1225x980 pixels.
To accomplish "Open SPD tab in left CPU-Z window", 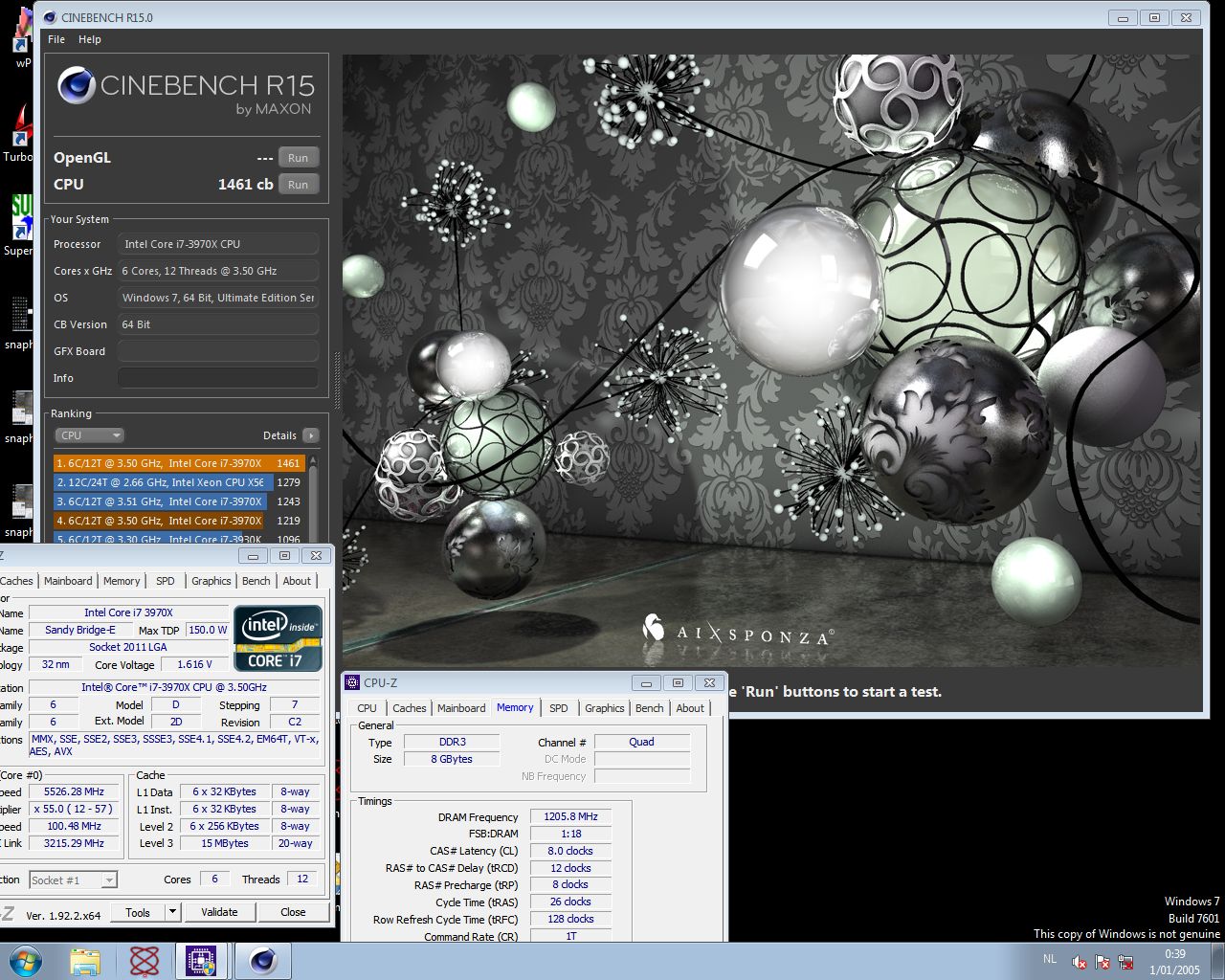I will (x=166, y=581).
